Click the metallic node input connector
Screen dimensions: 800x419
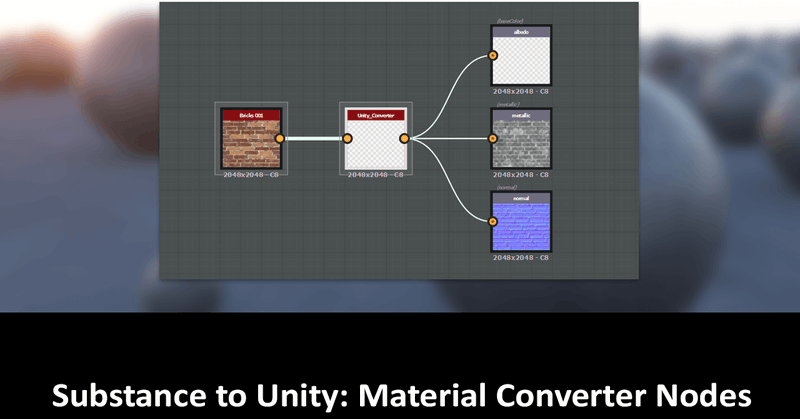click(493, 138)
